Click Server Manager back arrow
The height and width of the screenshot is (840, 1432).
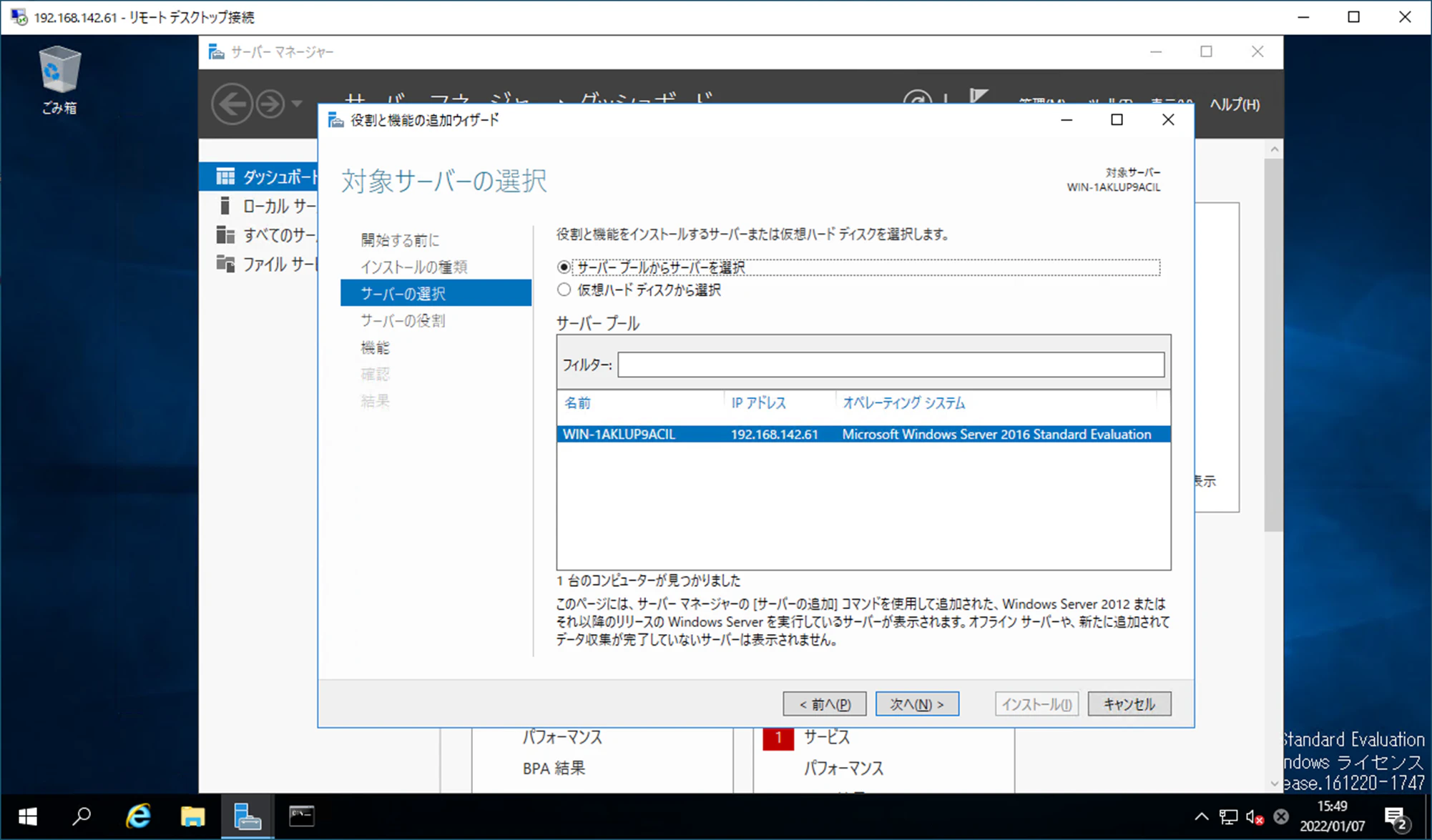point(232,104)
